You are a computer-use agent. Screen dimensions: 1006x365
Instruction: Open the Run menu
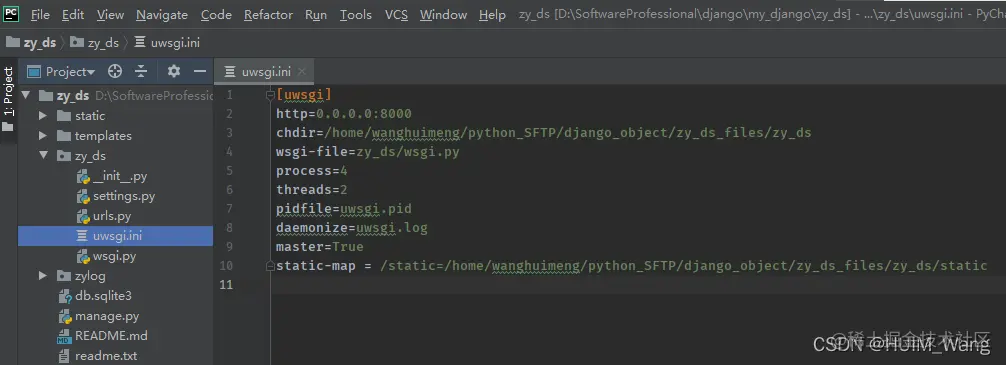(x=316, y=15)
